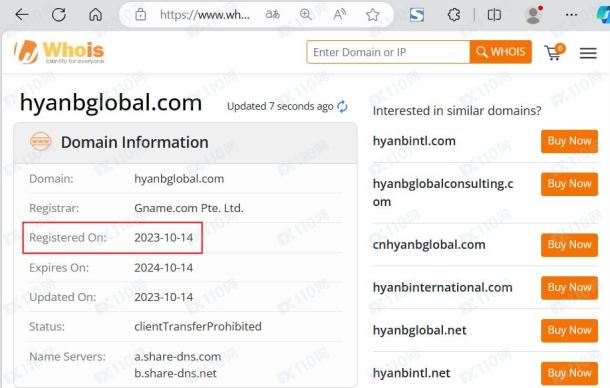Buy Now for hyanbintl.net
This screenshot has width=610, height=388.
569,373
